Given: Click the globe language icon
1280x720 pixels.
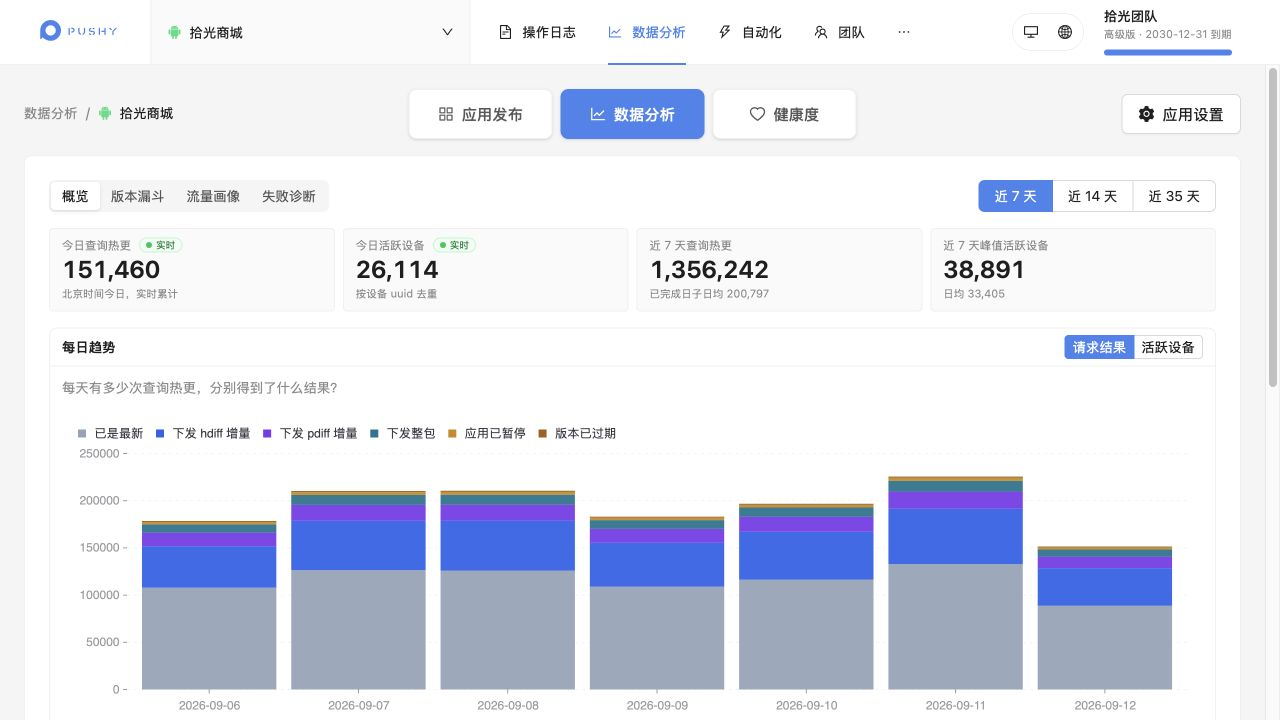Looking at the screenshot, I should coord(1065,32).
